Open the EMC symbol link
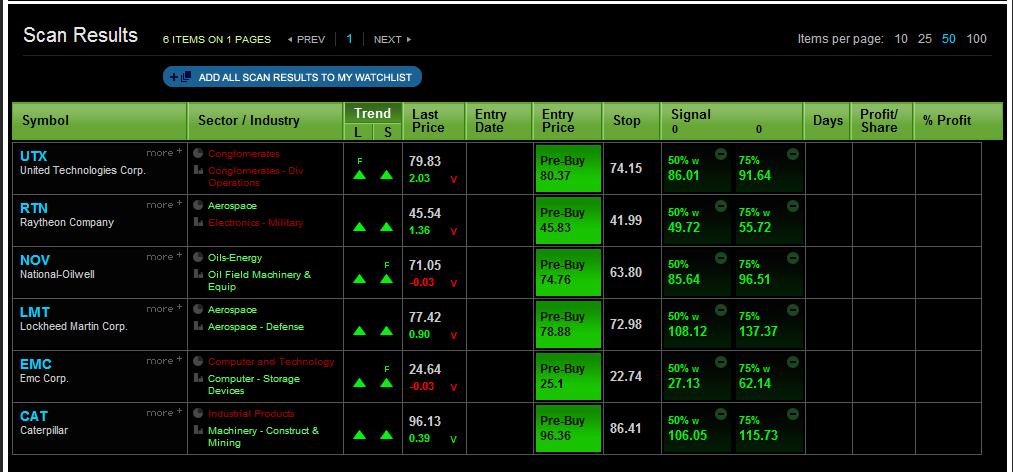The width and height of the screenshot is (1013, 472). (x=36, y=364)
